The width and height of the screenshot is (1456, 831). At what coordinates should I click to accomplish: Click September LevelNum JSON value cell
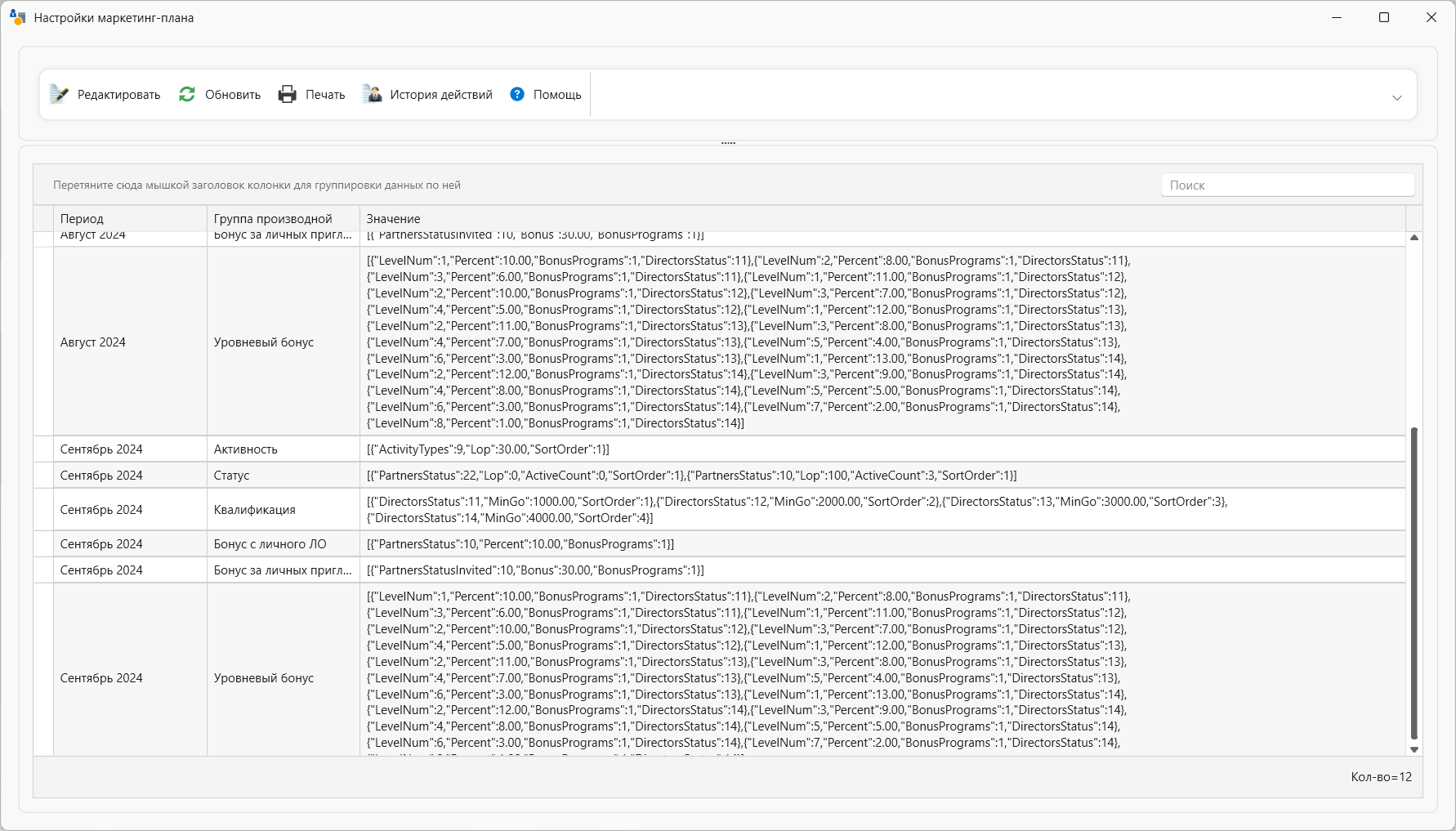coord(882,670)
